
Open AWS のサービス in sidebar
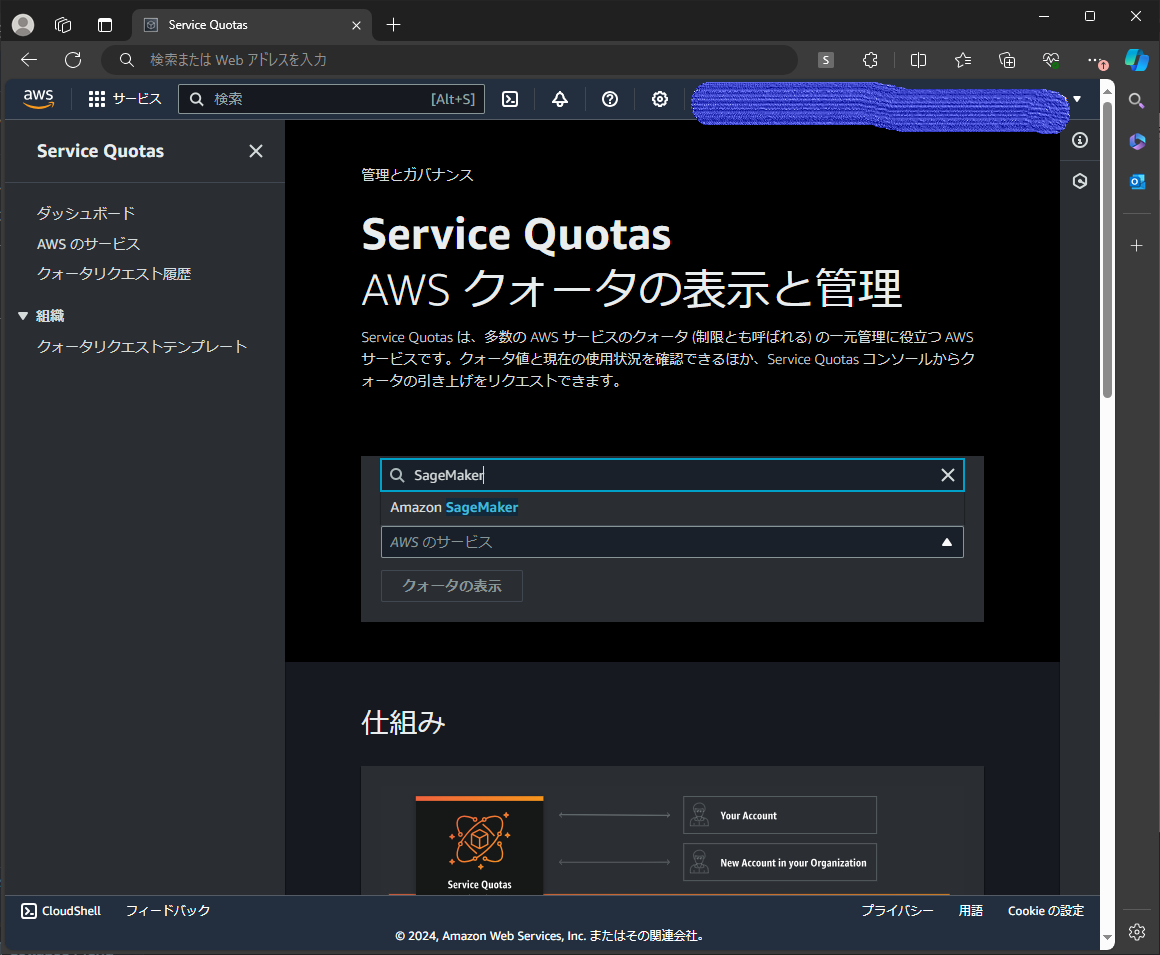88,244
